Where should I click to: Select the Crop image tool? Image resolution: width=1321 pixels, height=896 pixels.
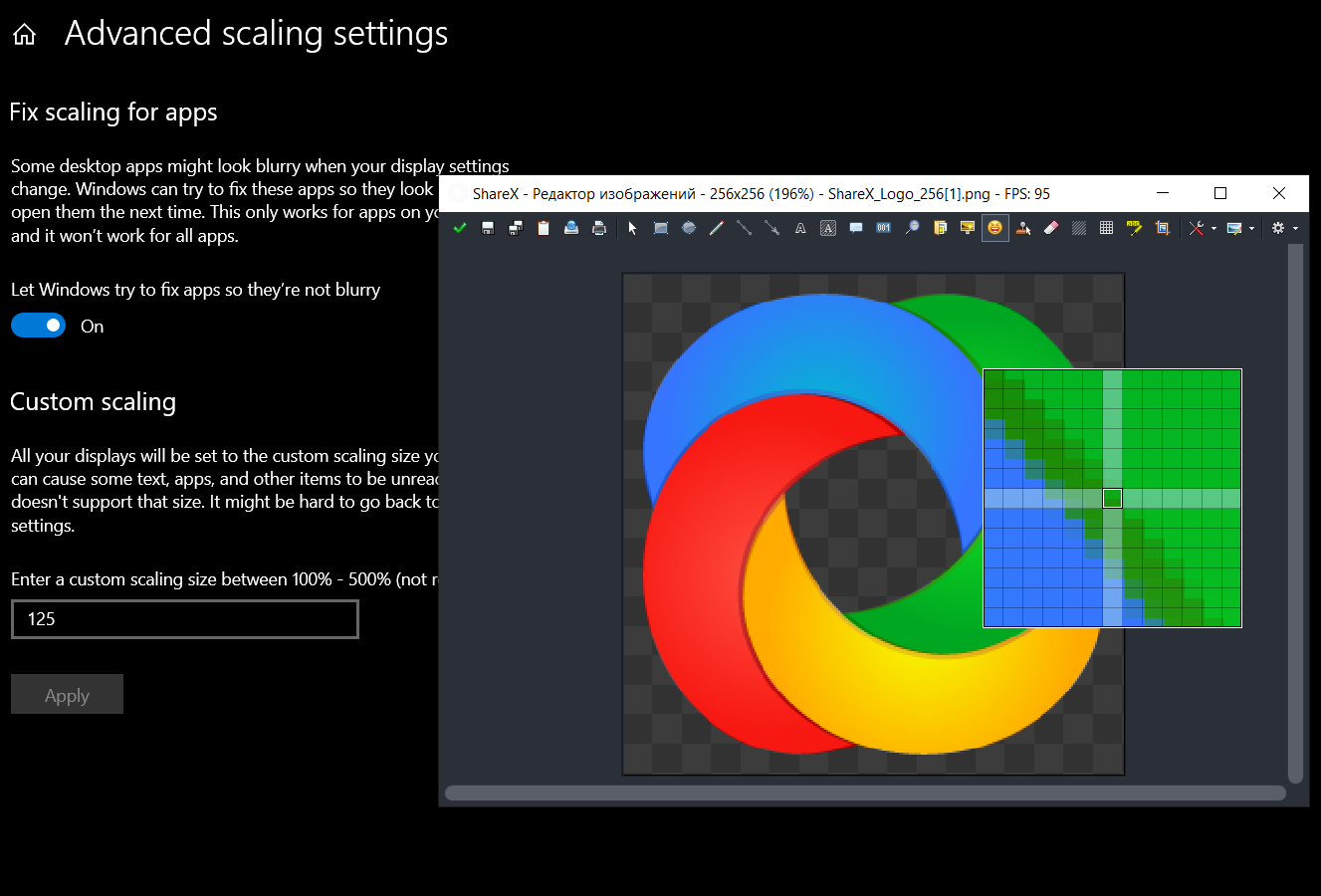click(x=1161, y=228)
